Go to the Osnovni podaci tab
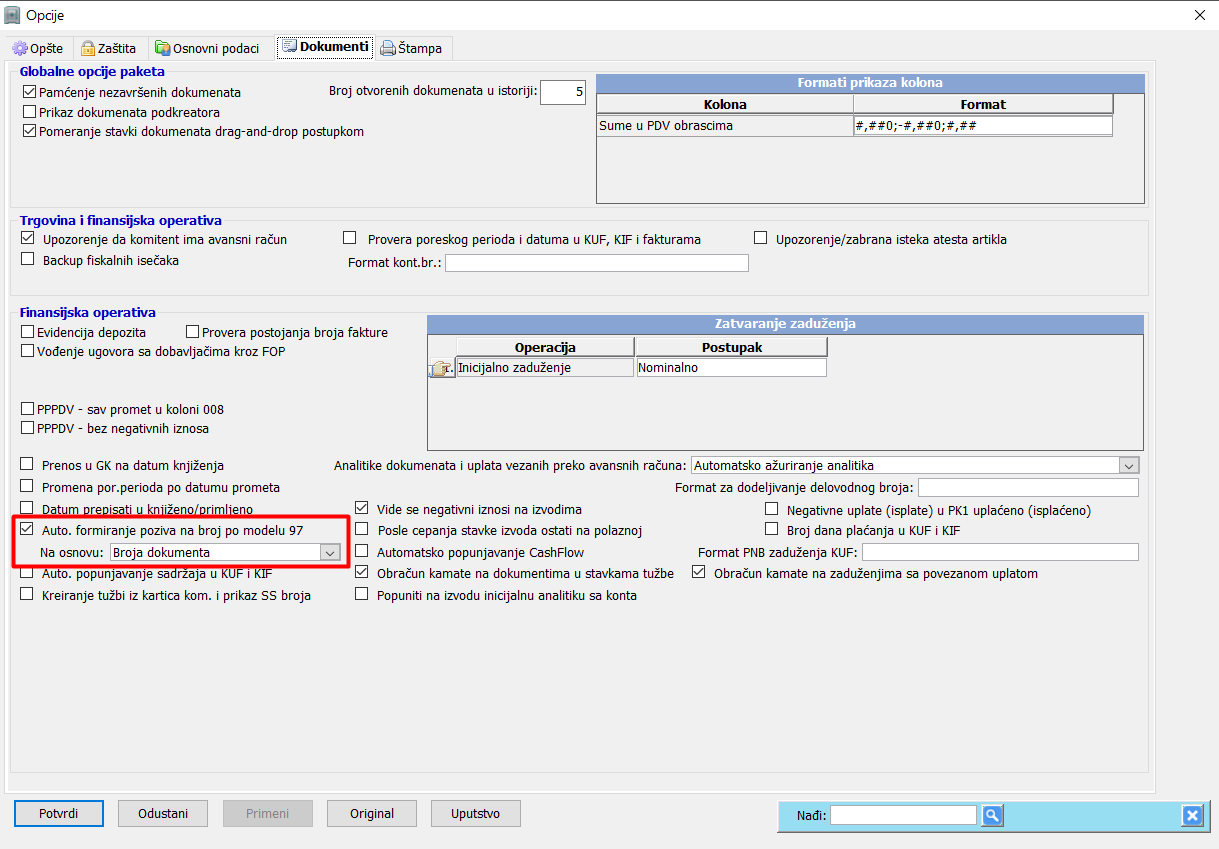 click(208, 48)
